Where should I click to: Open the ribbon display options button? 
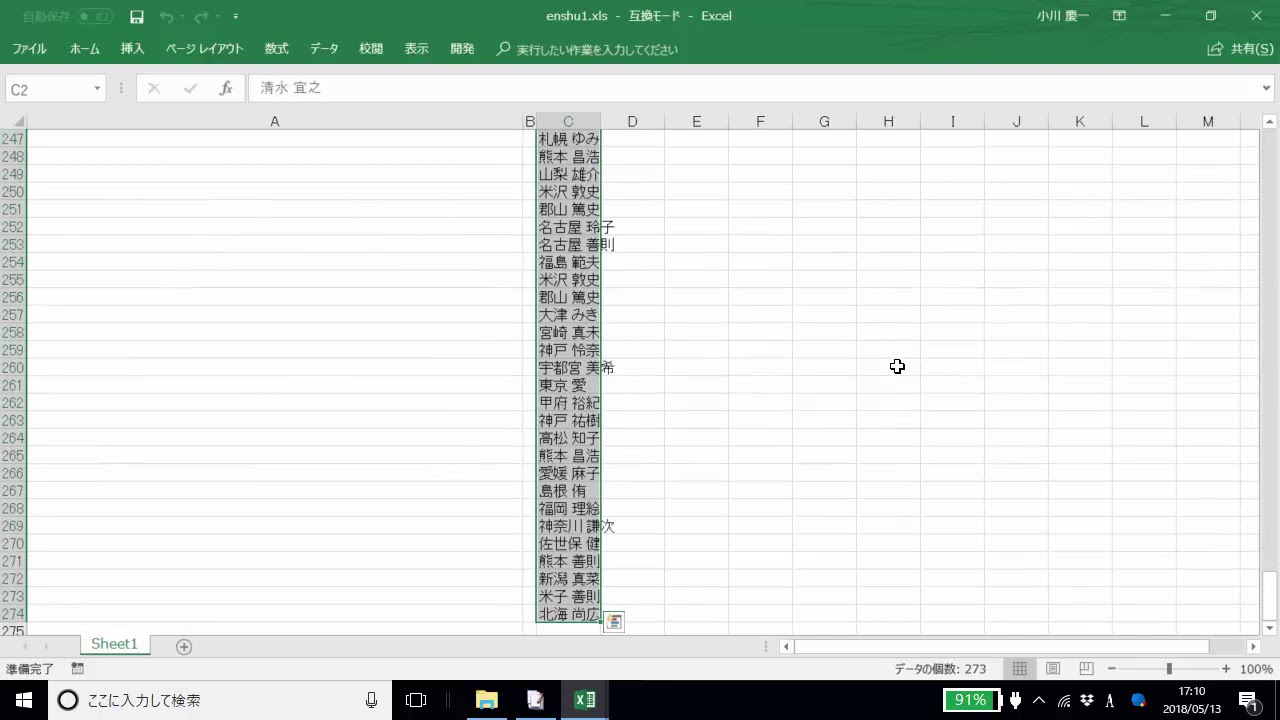tap(1120, 17)
